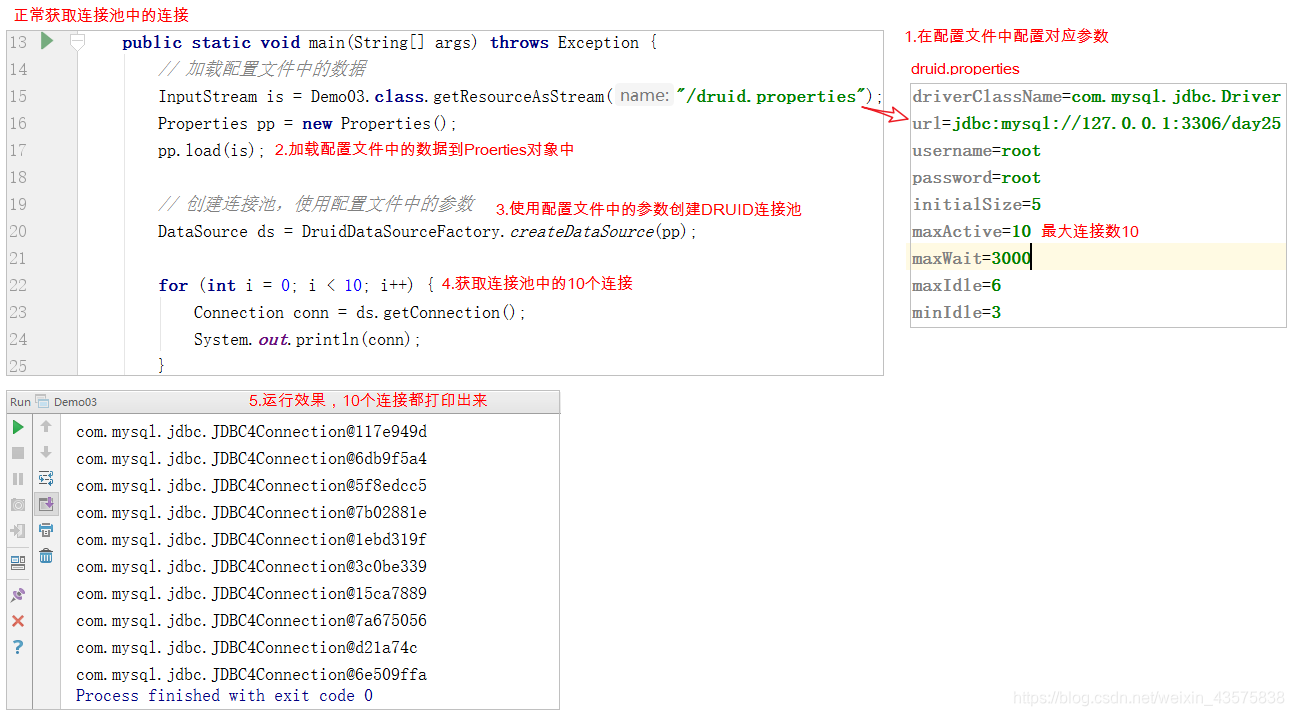Image resolution: width=1294 pixels, height=716 pixels.
Task: Click console line JDBC4Connection@117e949d
Action: tap(251, 431)
